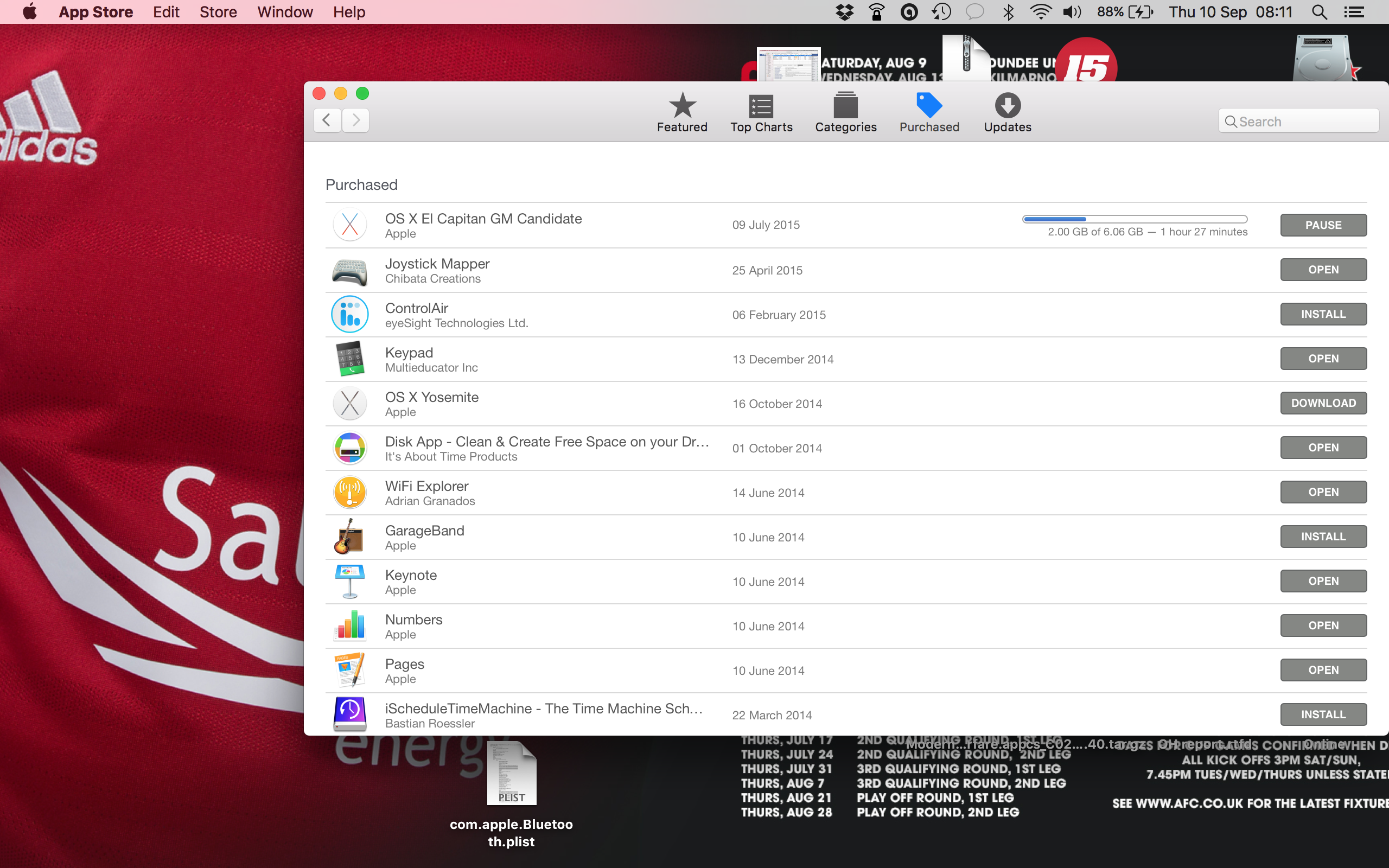Image resolution: width=1389 pixels, height=868 pixels.
Task: Click the Numbers bar chart icon
Action: [351, 625]
